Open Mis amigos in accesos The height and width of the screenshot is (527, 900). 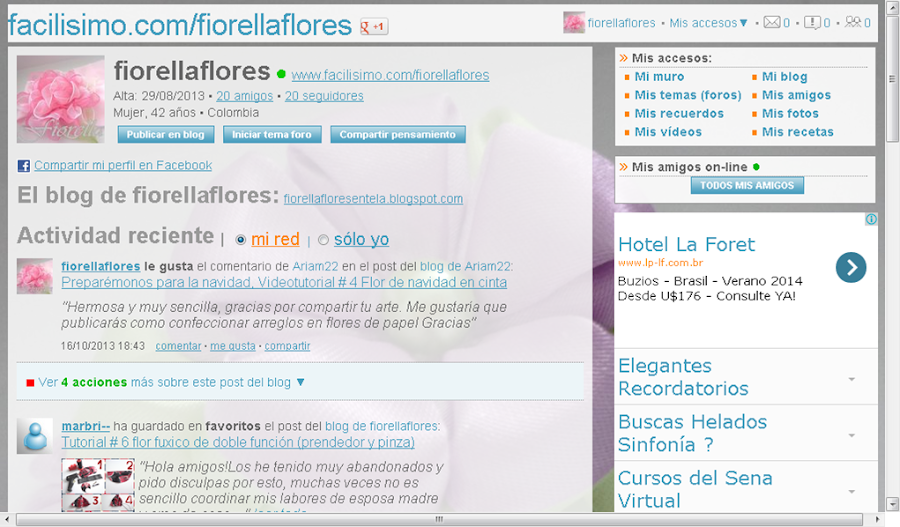click(796, 95)
